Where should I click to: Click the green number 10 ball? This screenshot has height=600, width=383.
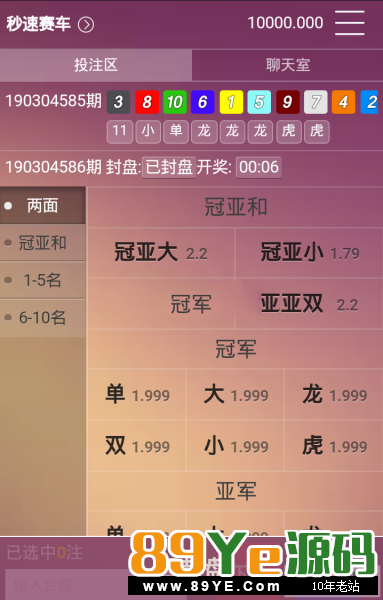pyautogui.click(x=175, y=102)
